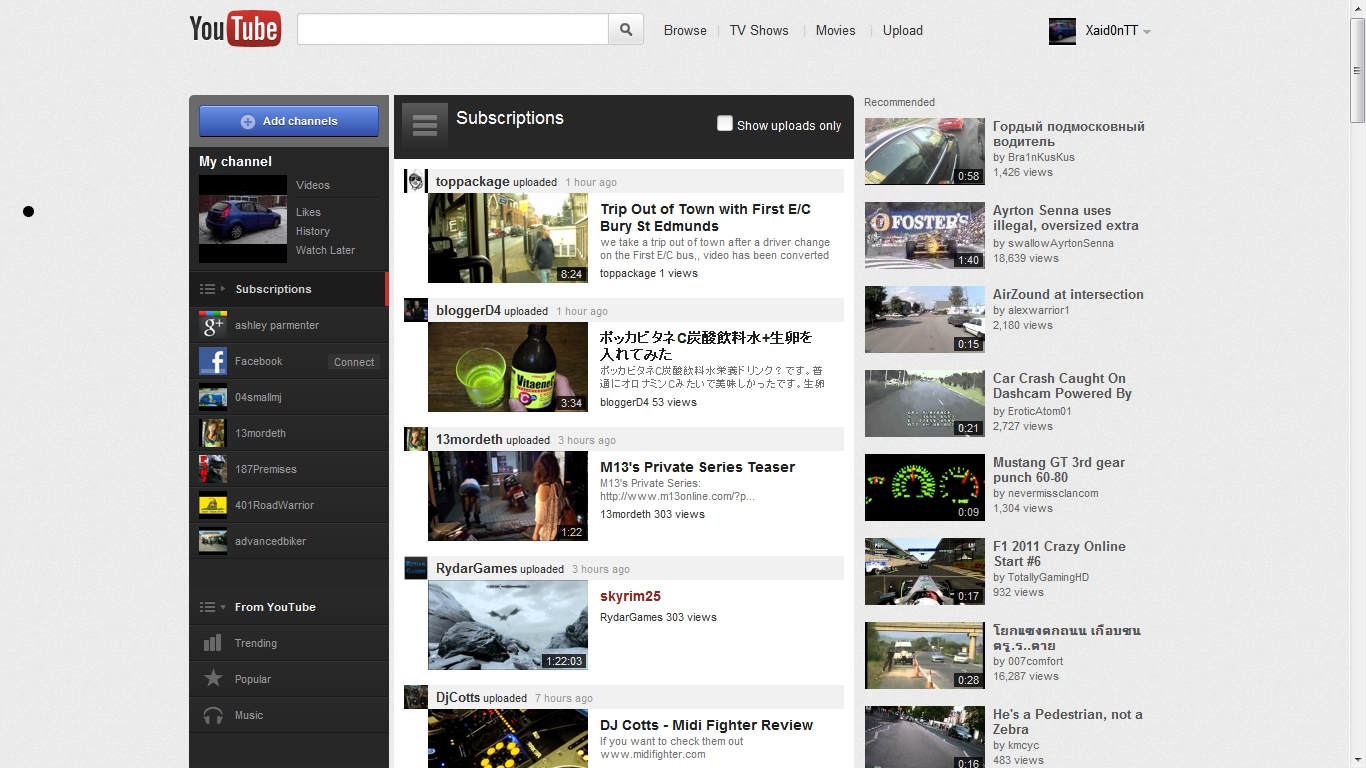Image resolution: width=1366 pixels, height=768 pixels.
Task: Open DJ Cotts - Midi Fighter Review title
Action: (x=706, y=725)
